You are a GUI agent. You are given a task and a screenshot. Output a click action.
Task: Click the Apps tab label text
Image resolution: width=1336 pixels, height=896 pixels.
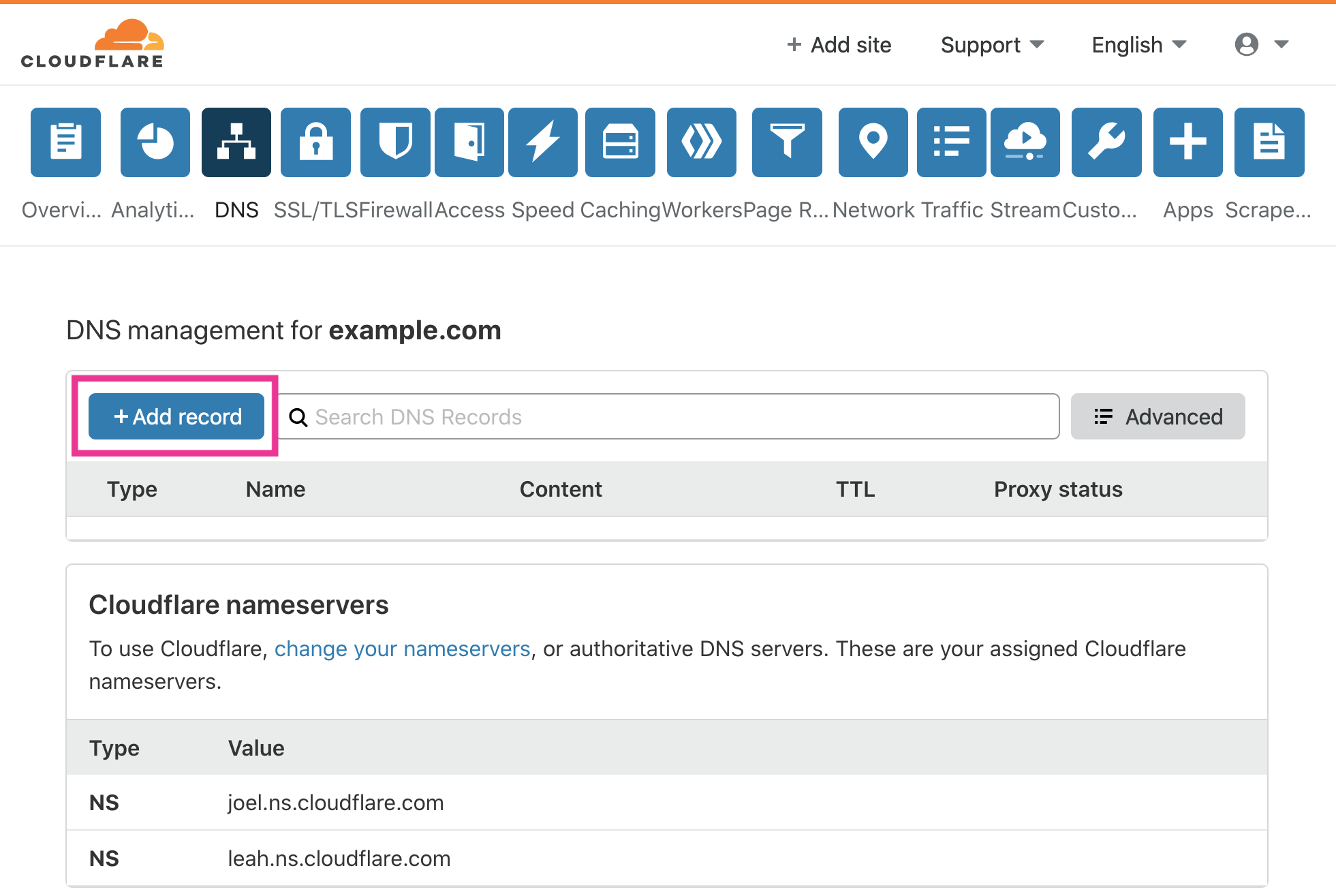1188,210
